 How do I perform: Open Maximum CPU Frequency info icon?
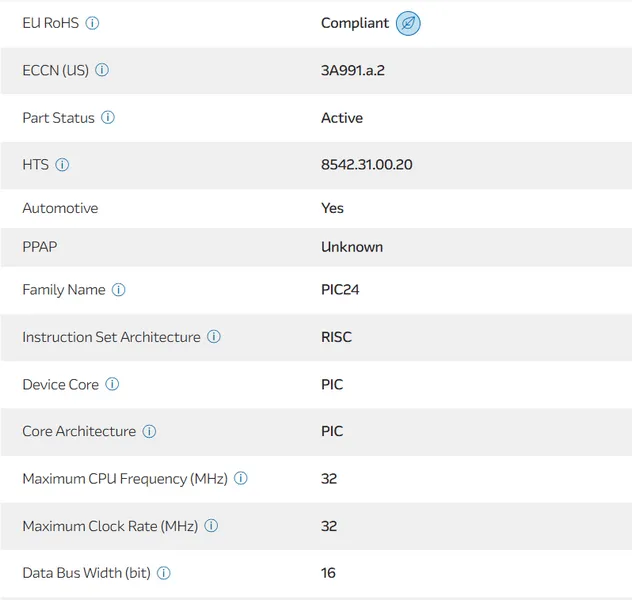241,479
